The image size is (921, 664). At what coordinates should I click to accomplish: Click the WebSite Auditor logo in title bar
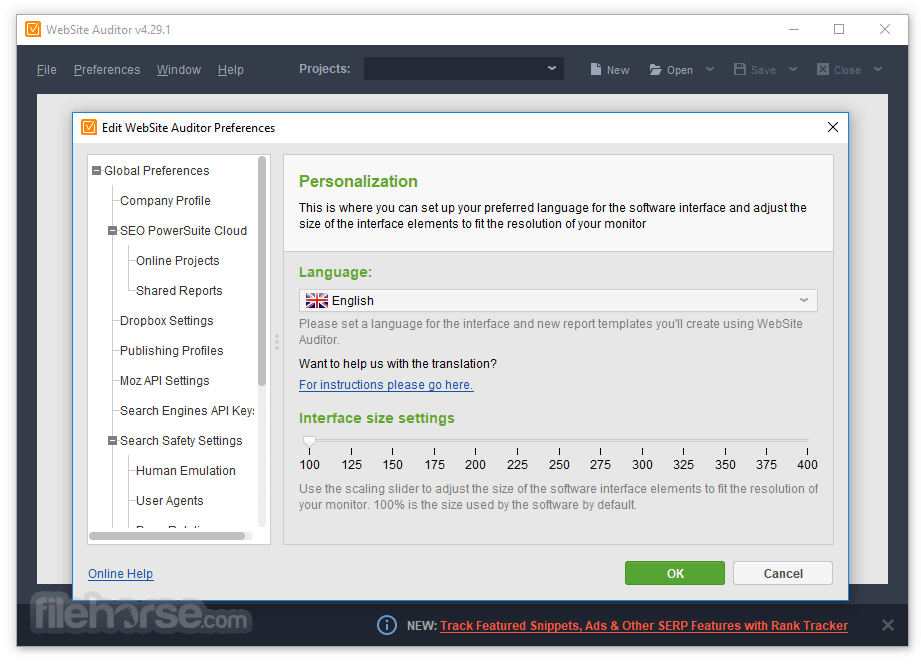coord(33,29)
